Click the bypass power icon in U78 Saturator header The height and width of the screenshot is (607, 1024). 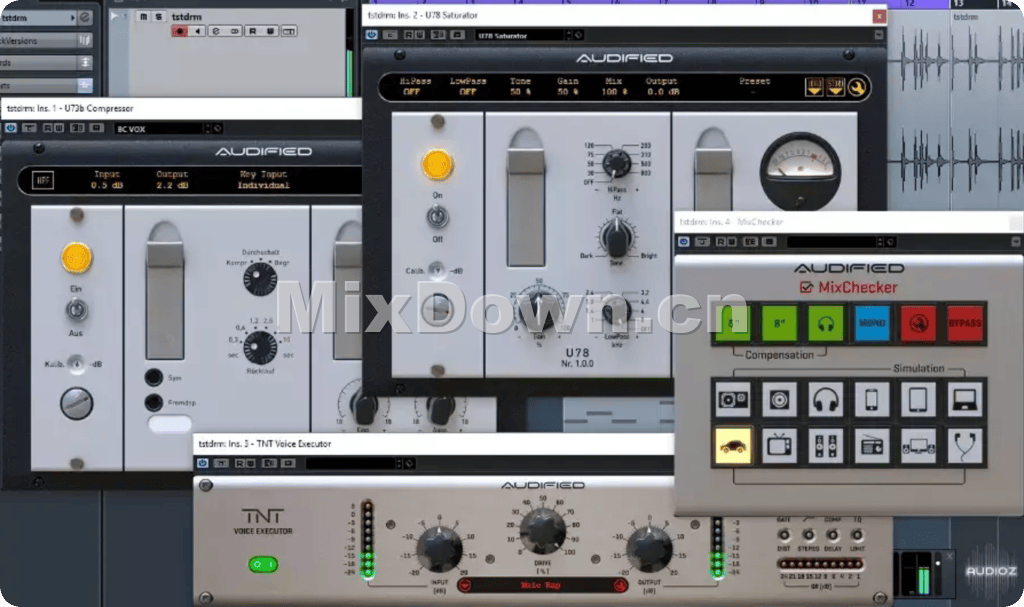(x=371, y=33)
